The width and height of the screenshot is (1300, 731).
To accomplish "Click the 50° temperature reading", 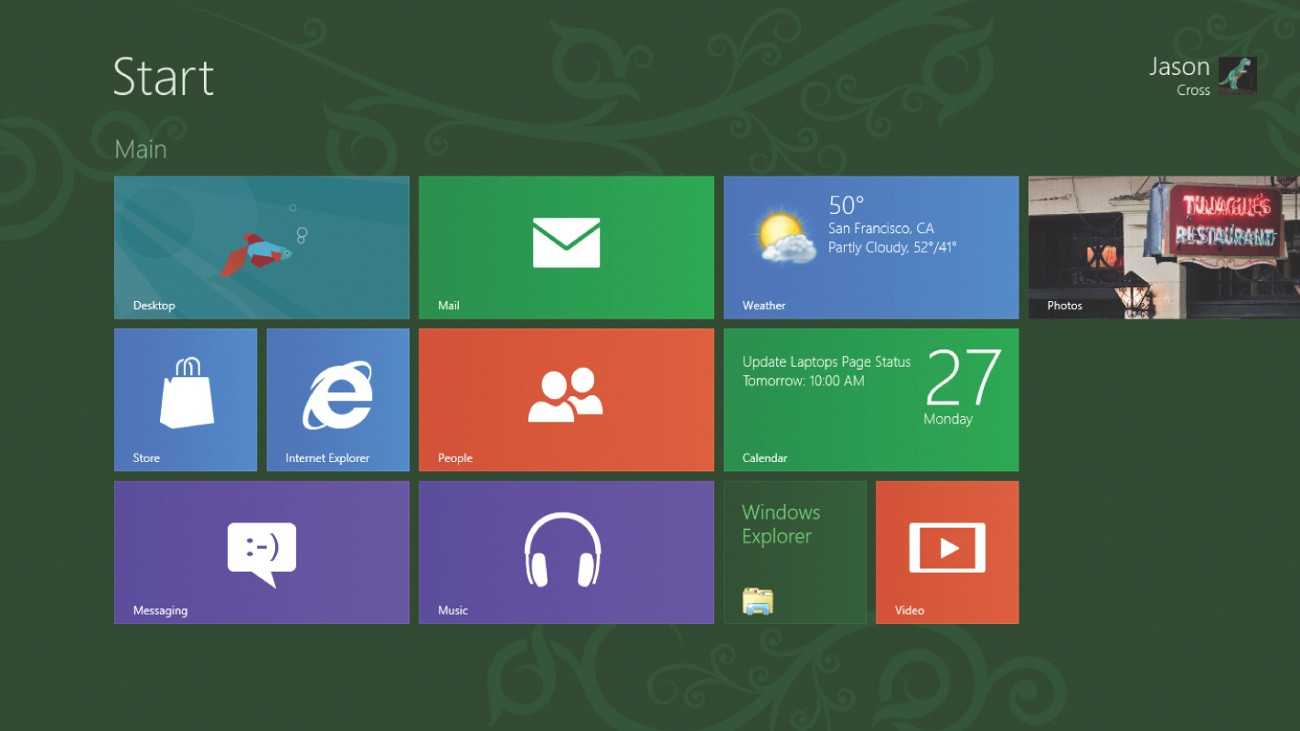I will click(x=845, y=205).
